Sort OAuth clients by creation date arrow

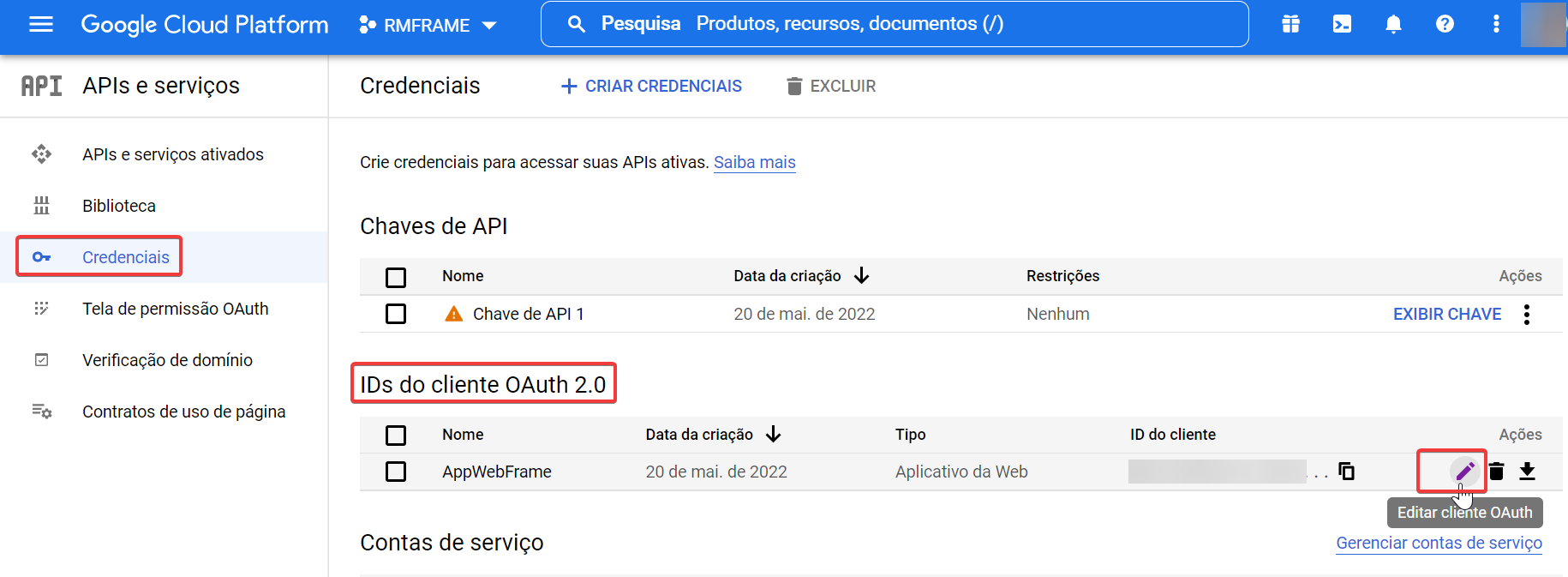coord(774,434)
